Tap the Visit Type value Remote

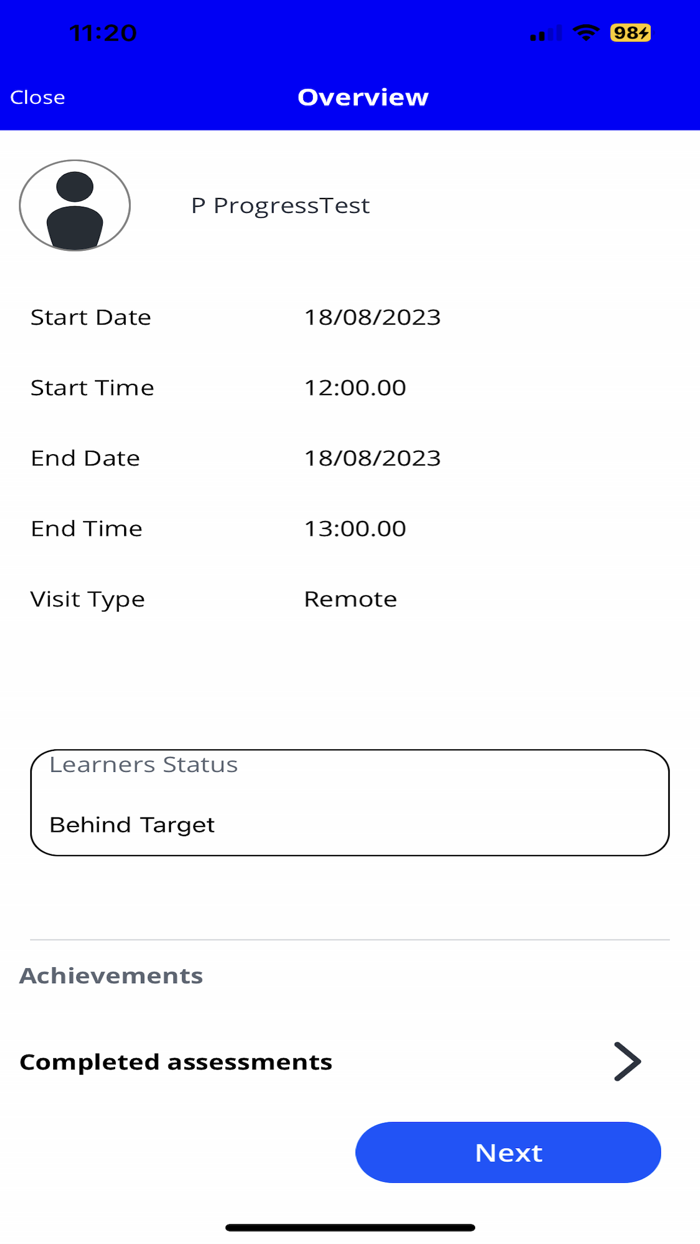tap(351, 599)
